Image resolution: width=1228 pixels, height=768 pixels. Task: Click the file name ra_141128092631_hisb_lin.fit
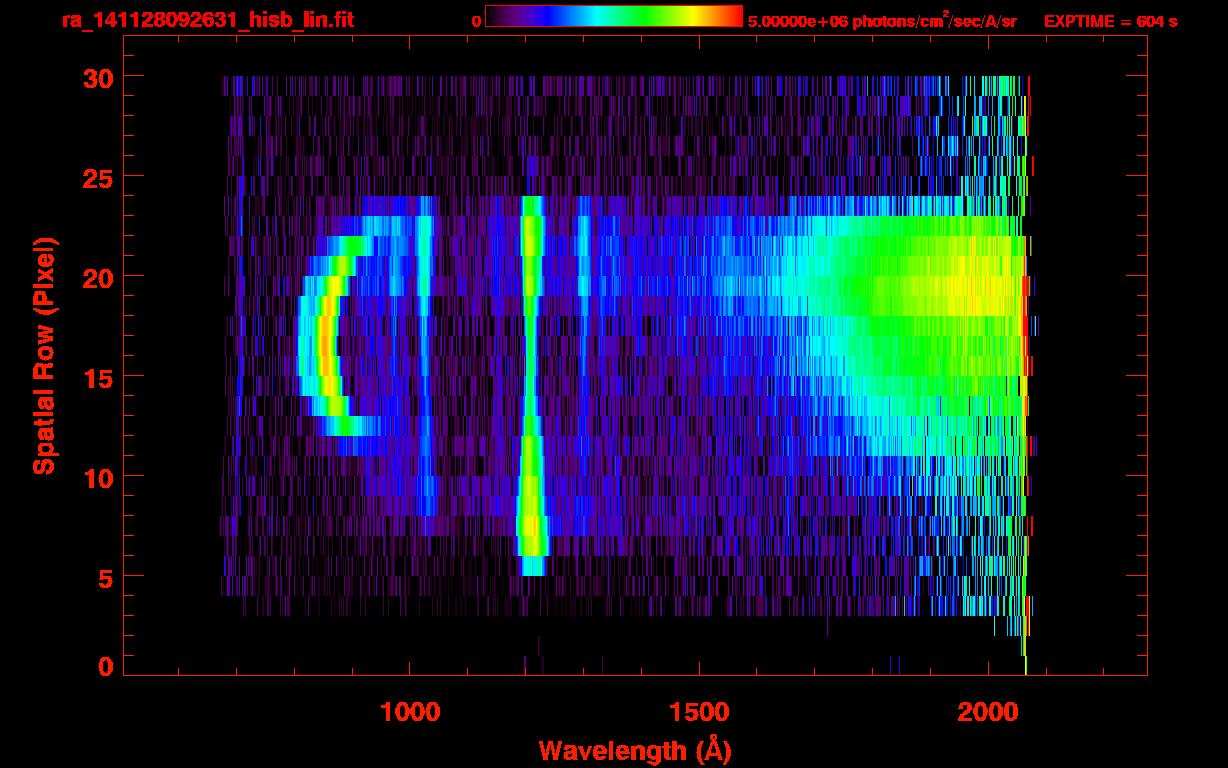tap(207, 19)
